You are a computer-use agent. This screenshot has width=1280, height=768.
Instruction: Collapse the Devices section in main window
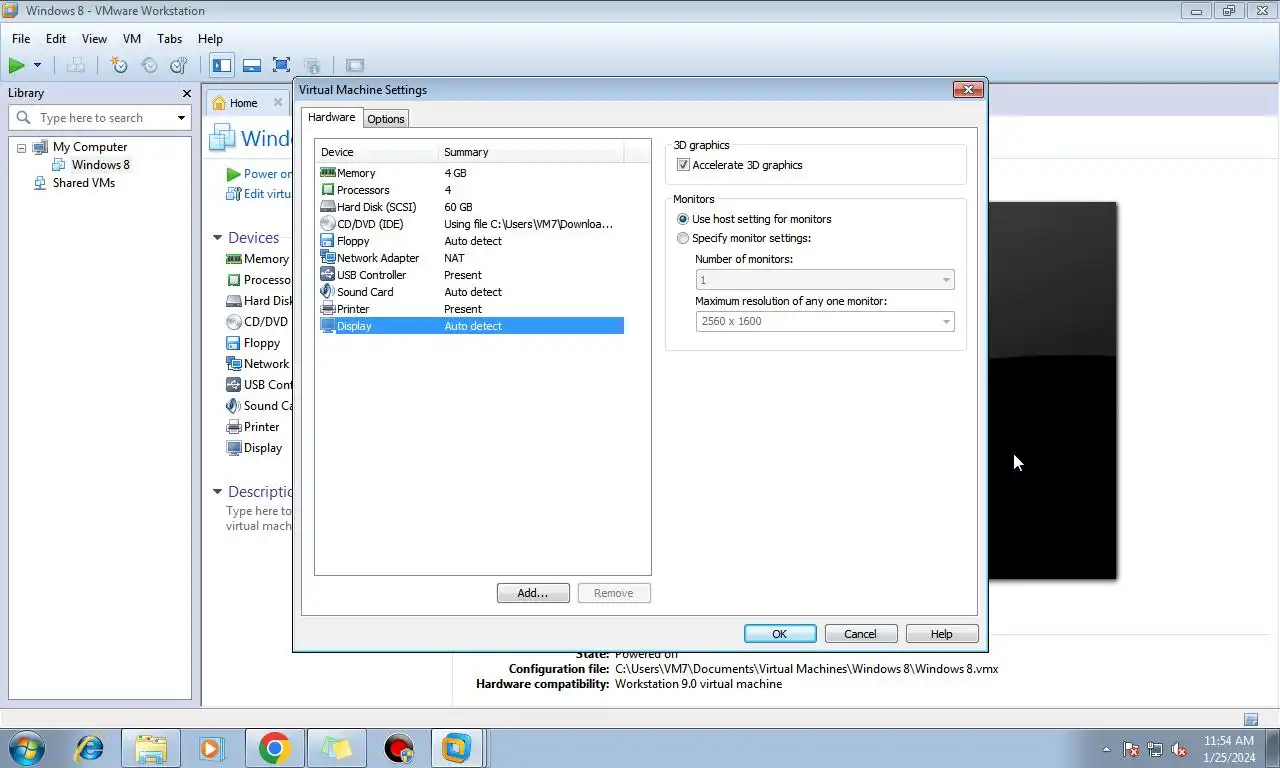click(217, 238)
